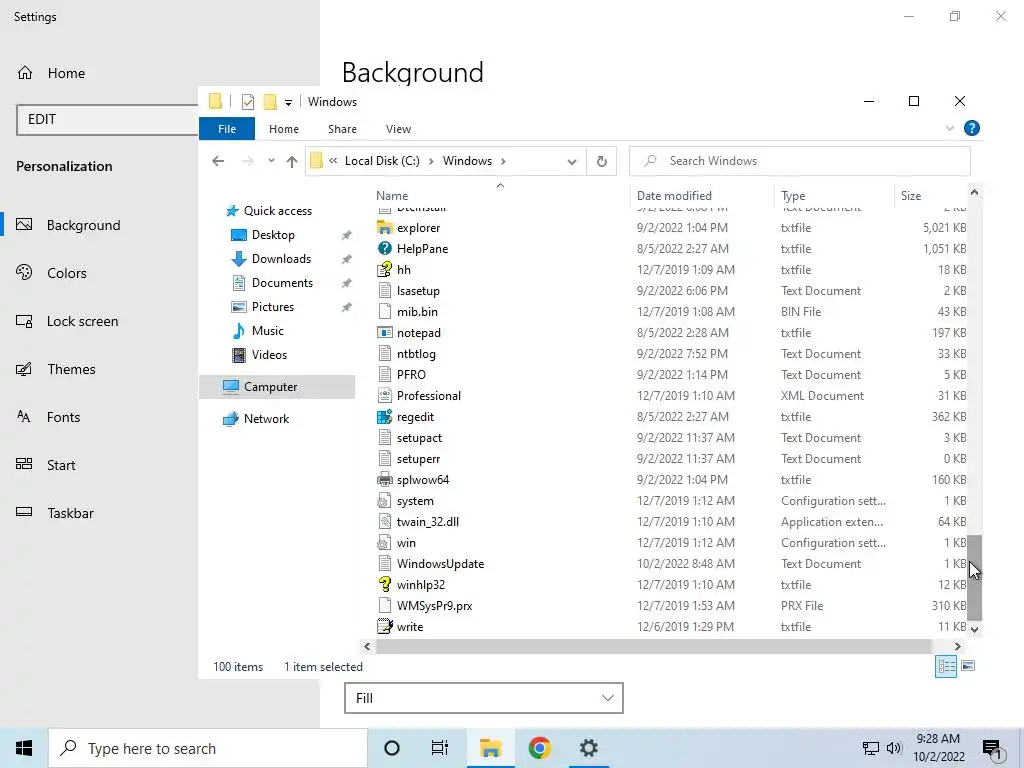
Task: Select Taskbar in Settings sidebar
Action: (x=70, y=513)
